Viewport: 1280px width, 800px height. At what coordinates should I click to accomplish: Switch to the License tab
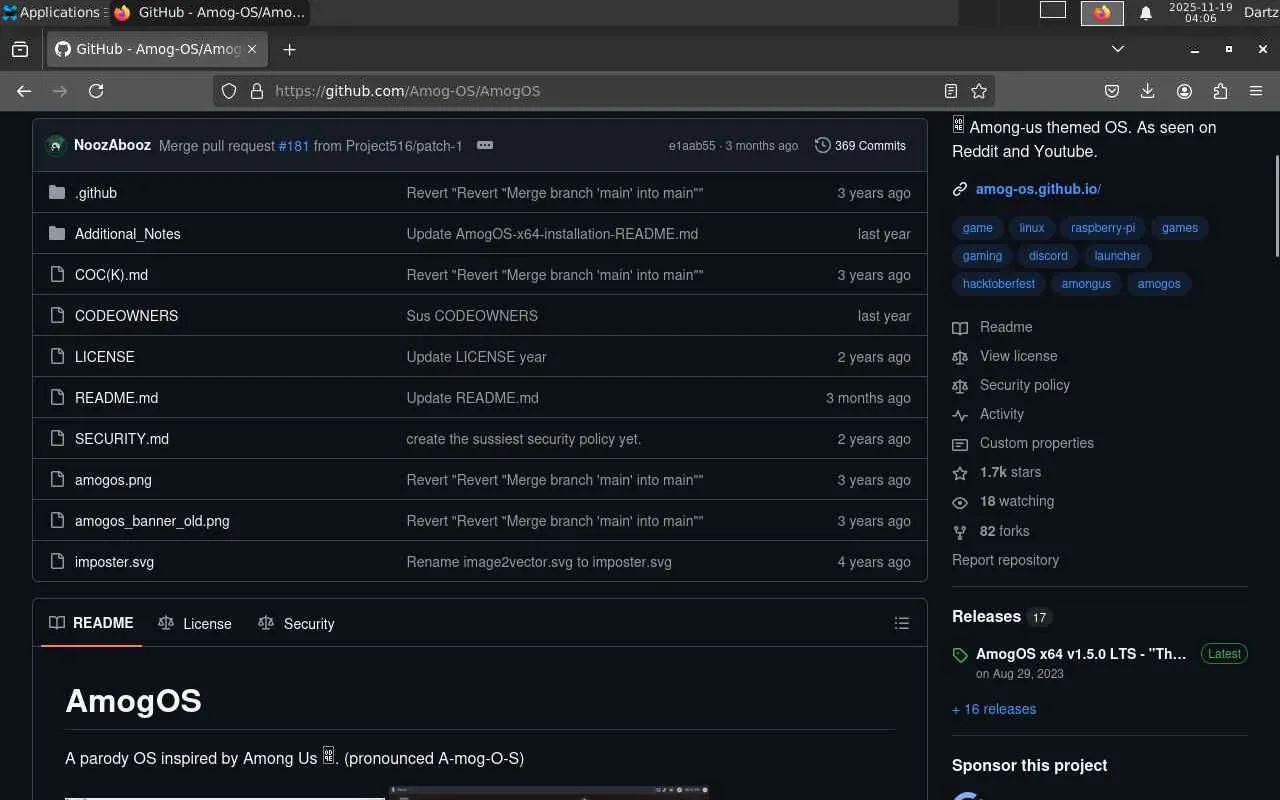195,623
